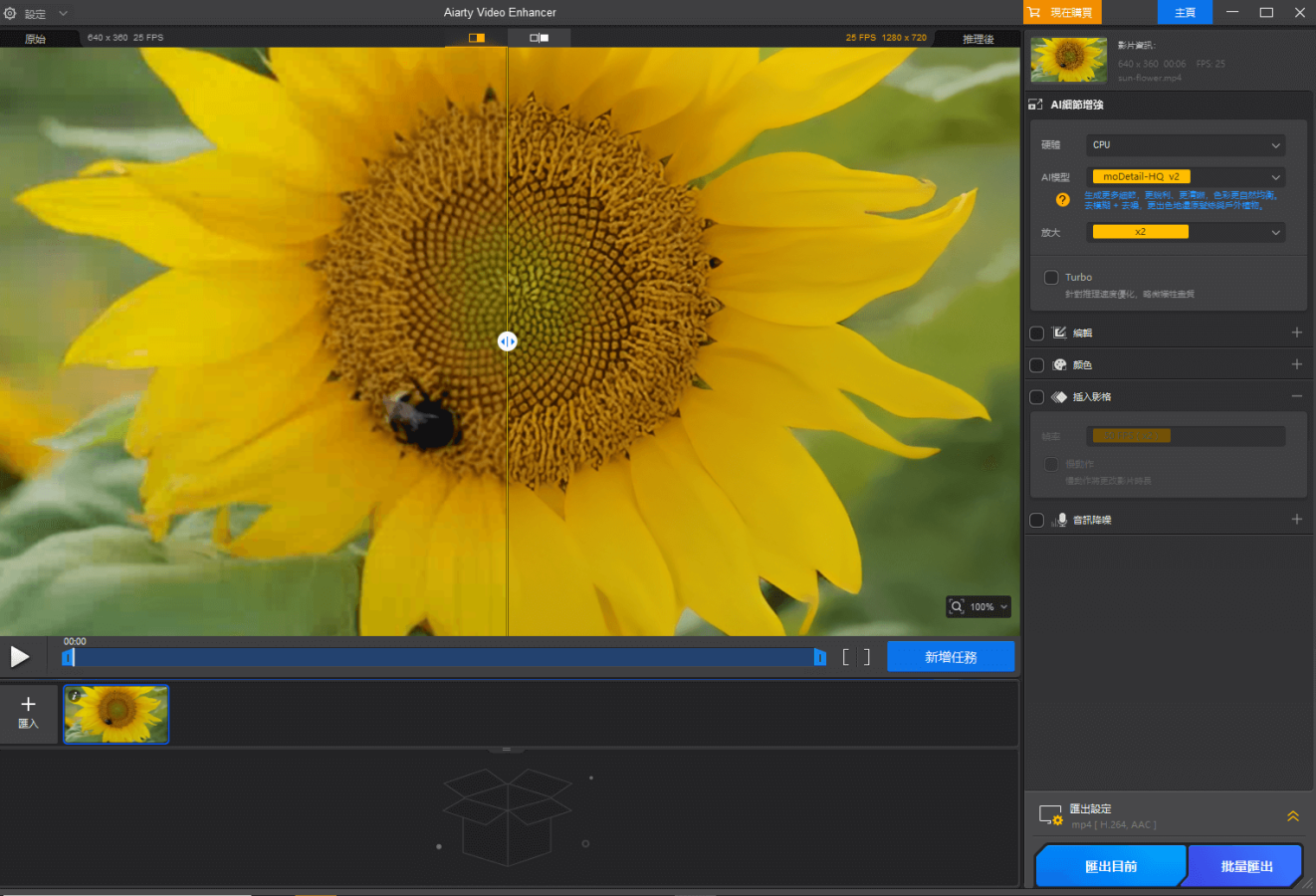Image resolution: width=1316 pixels, height=896 pixels.
Task: Select the split-view comparison mode icon
Action: (477, 38)
